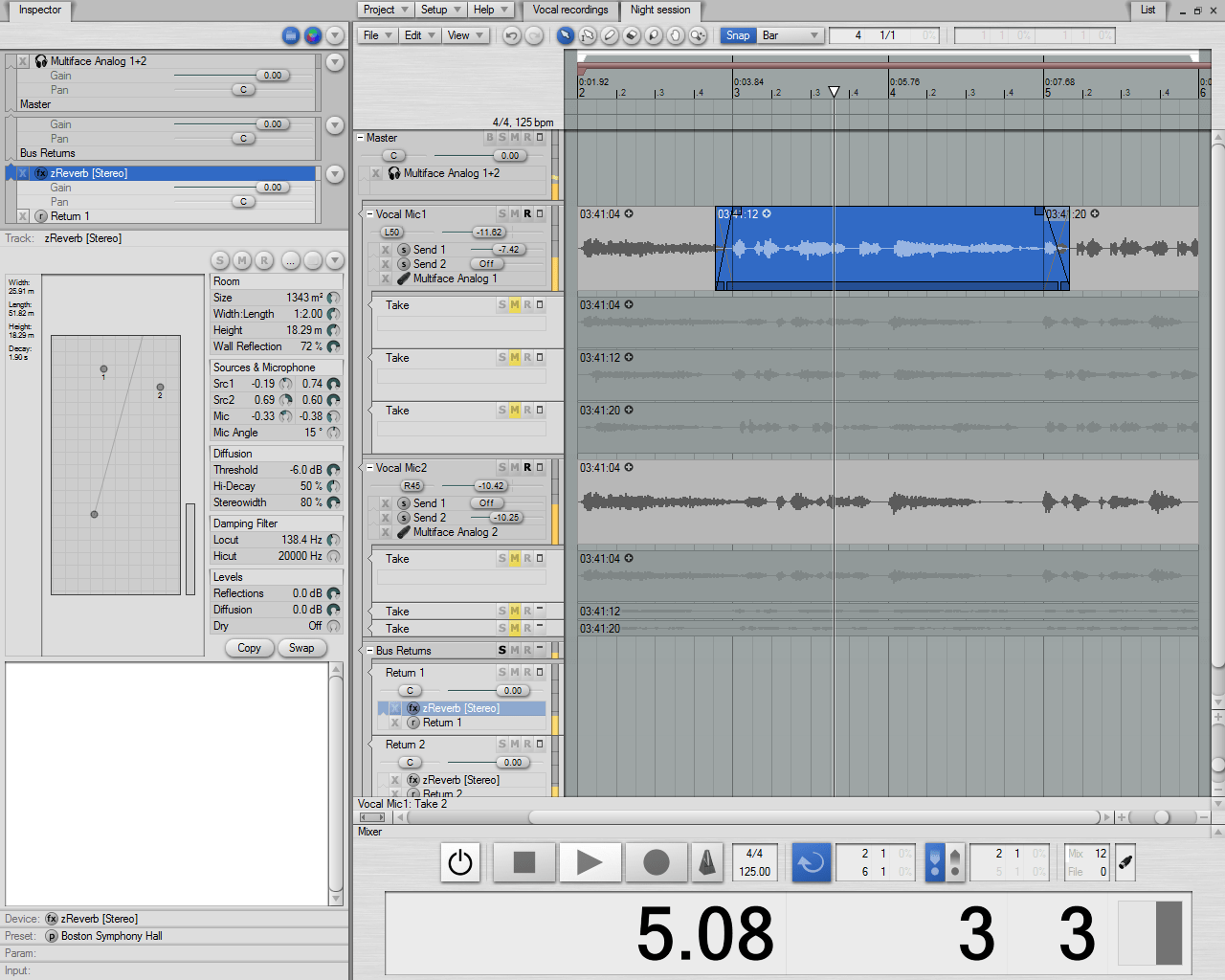Screen dimensions: 1225x980
Task: Click the Wall Reflection knob
Action: [333, 346]
